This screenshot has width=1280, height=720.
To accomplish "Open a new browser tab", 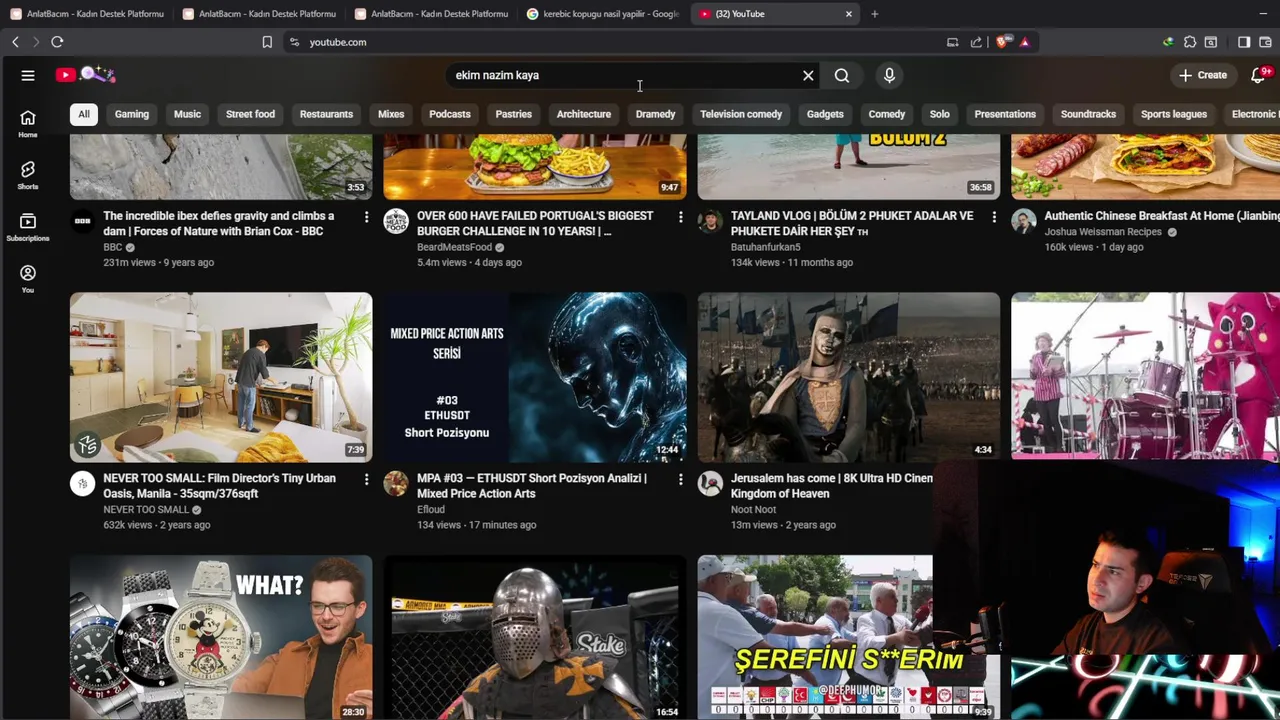I will 874,14.
